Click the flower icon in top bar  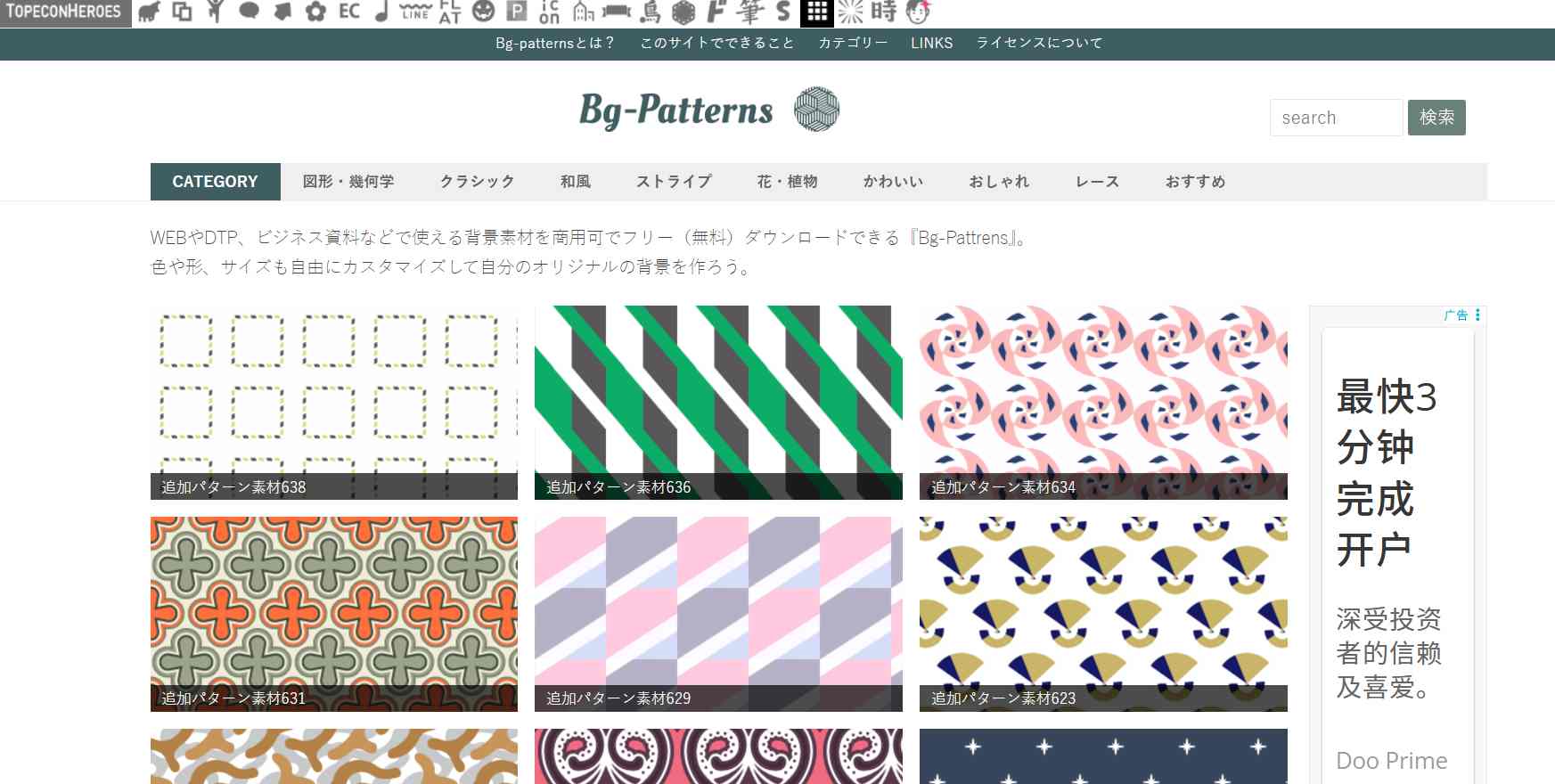pos(315,12)
